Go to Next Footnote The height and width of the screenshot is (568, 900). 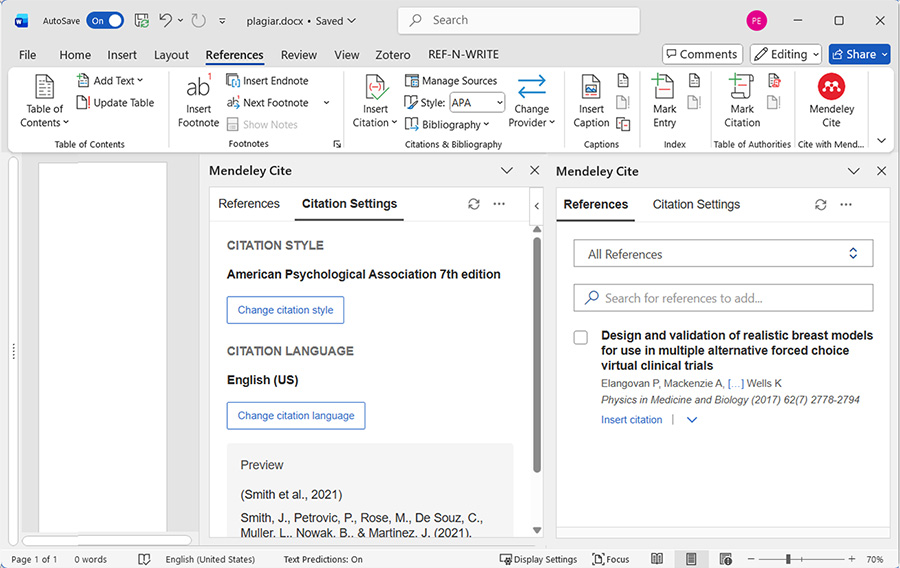(x=267, y=103)
